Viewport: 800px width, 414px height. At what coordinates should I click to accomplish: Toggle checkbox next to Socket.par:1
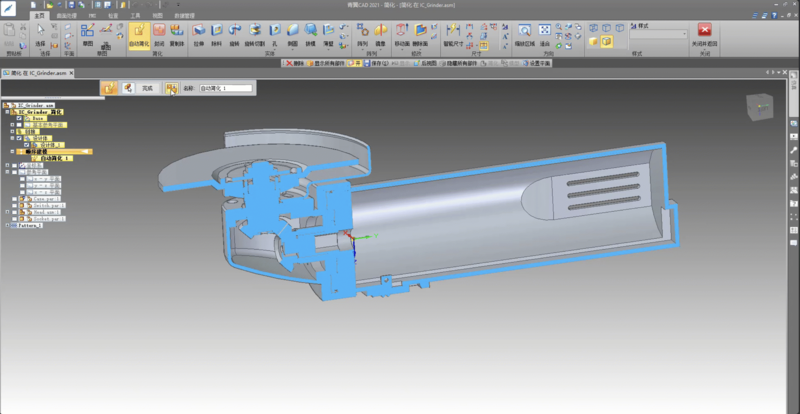click(15, 217)
